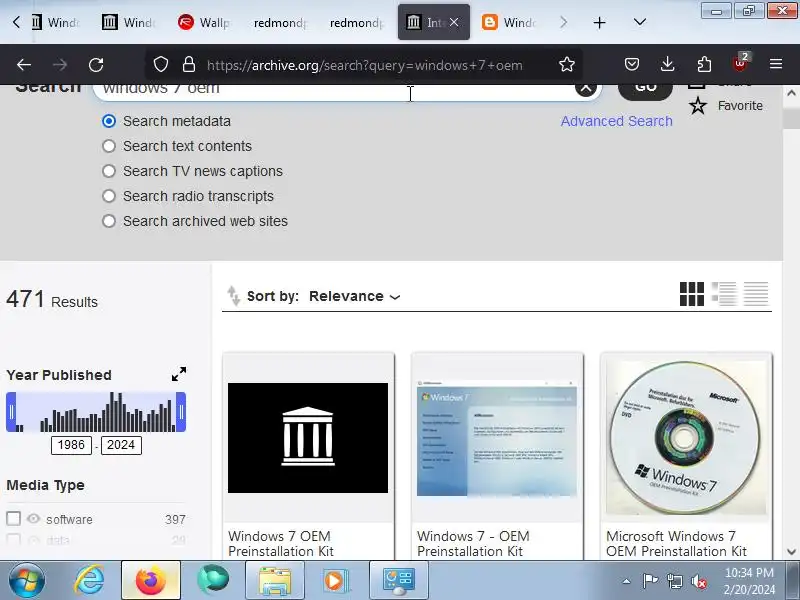Click the clock showing 10:34 PM
Image resolution: width=800 pixels, height=600 pixels.
point(749,572)
